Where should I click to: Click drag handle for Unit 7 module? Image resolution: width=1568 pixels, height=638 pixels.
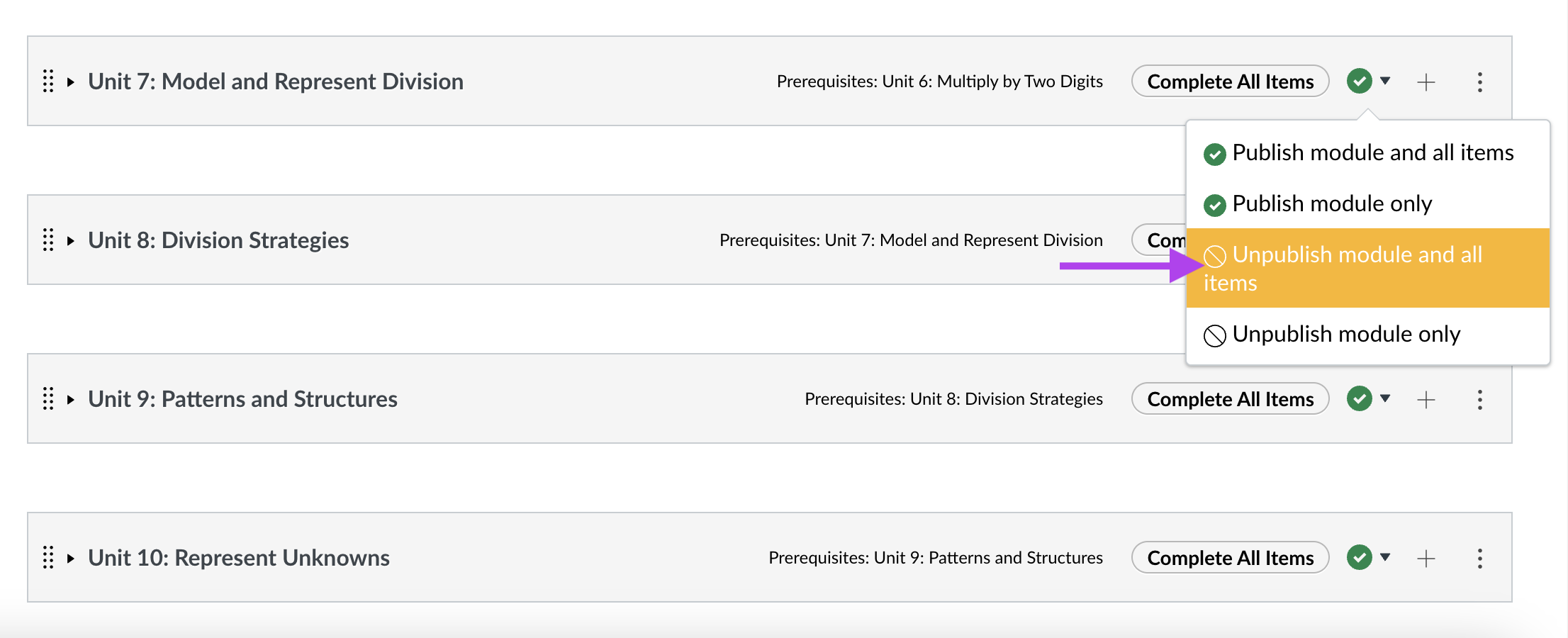pos(48,82)
